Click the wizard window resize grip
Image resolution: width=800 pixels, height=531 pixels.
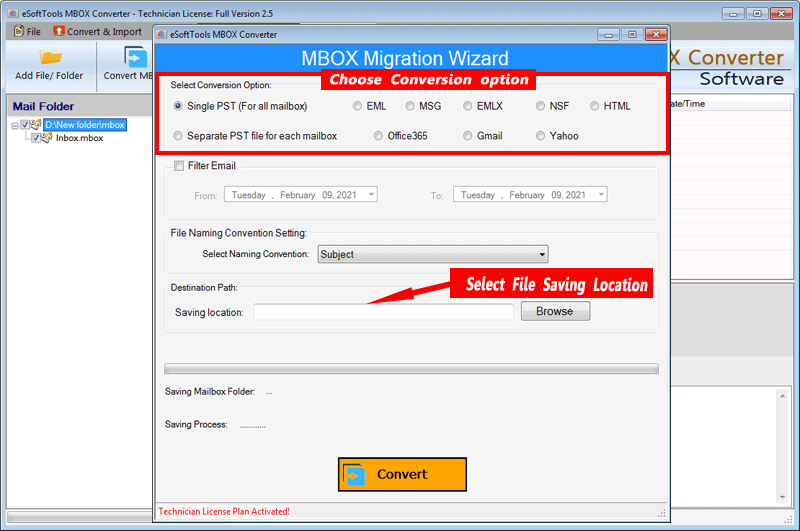pyautogui.click(x=662, y=513)
